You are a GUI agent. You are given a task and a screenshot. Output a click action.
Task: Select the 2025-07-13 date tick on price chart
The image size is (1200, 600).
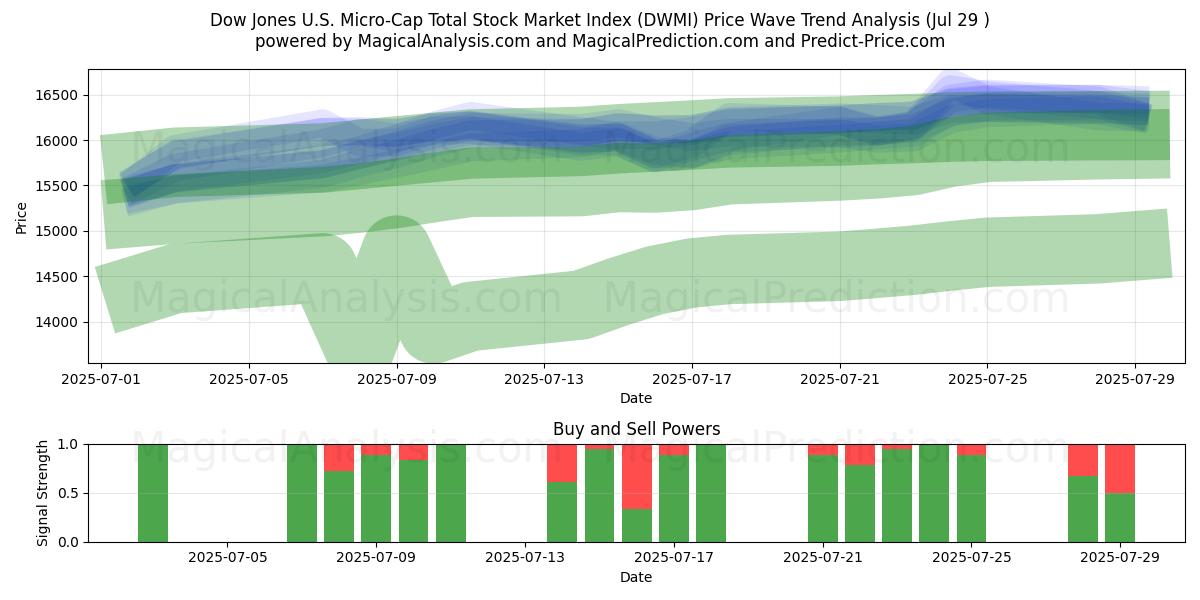coord(544,380)
